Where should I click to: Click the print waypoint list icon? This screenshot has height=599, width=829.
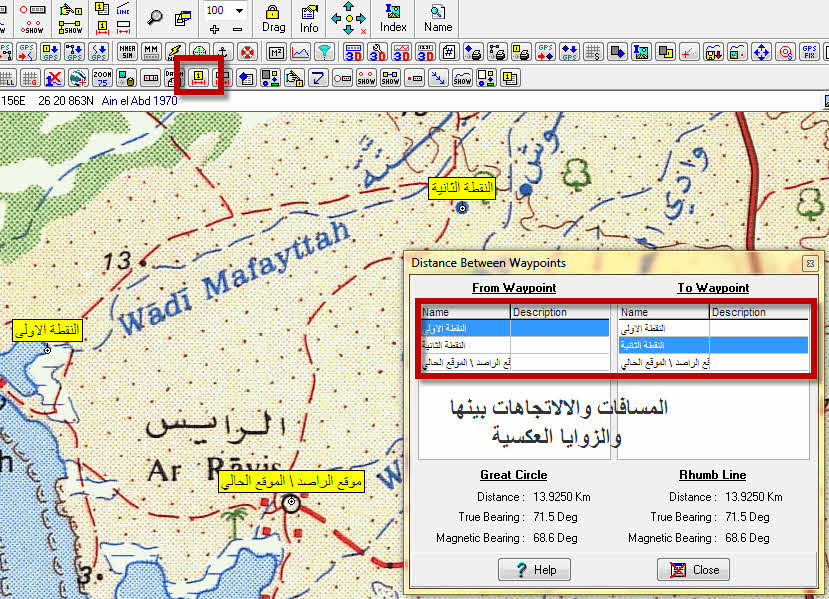coord(521,52)
